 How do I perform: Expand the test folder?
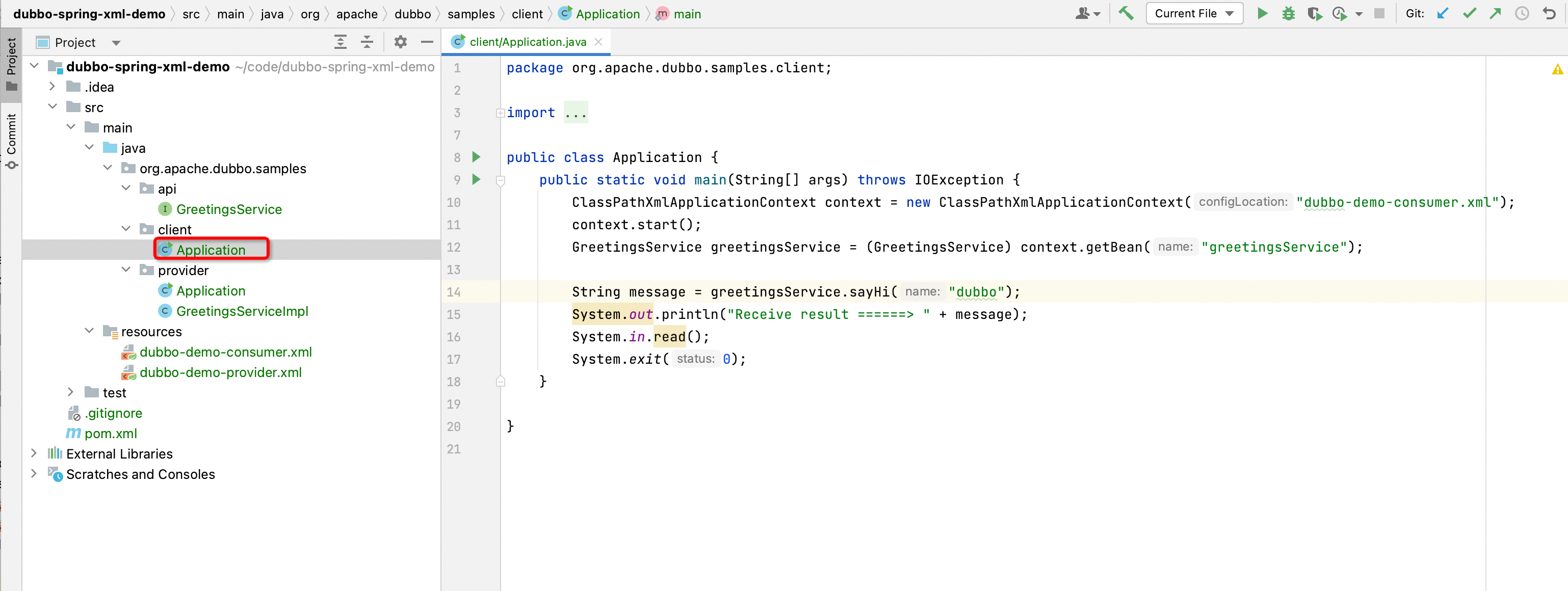[71, 392]
